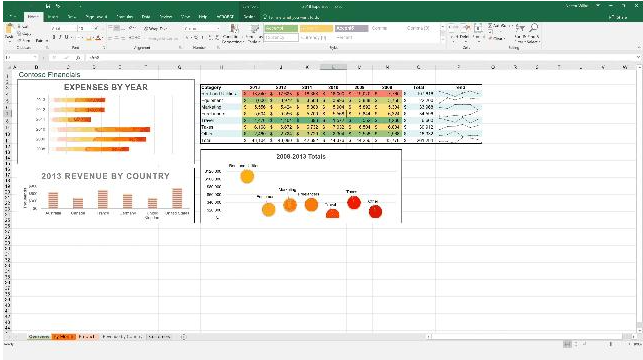This screenshot has width=643, height=360.
Task: Add a new sheet with plus icon
Action: [x=183, y=337]
